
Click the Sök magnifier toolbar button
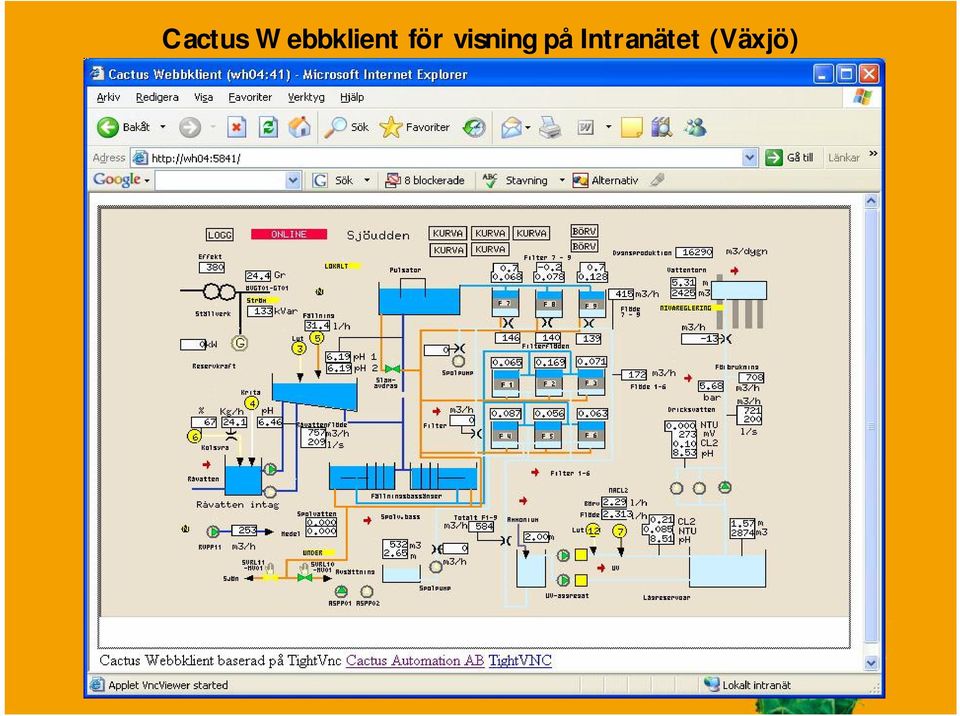pos(347,127)
